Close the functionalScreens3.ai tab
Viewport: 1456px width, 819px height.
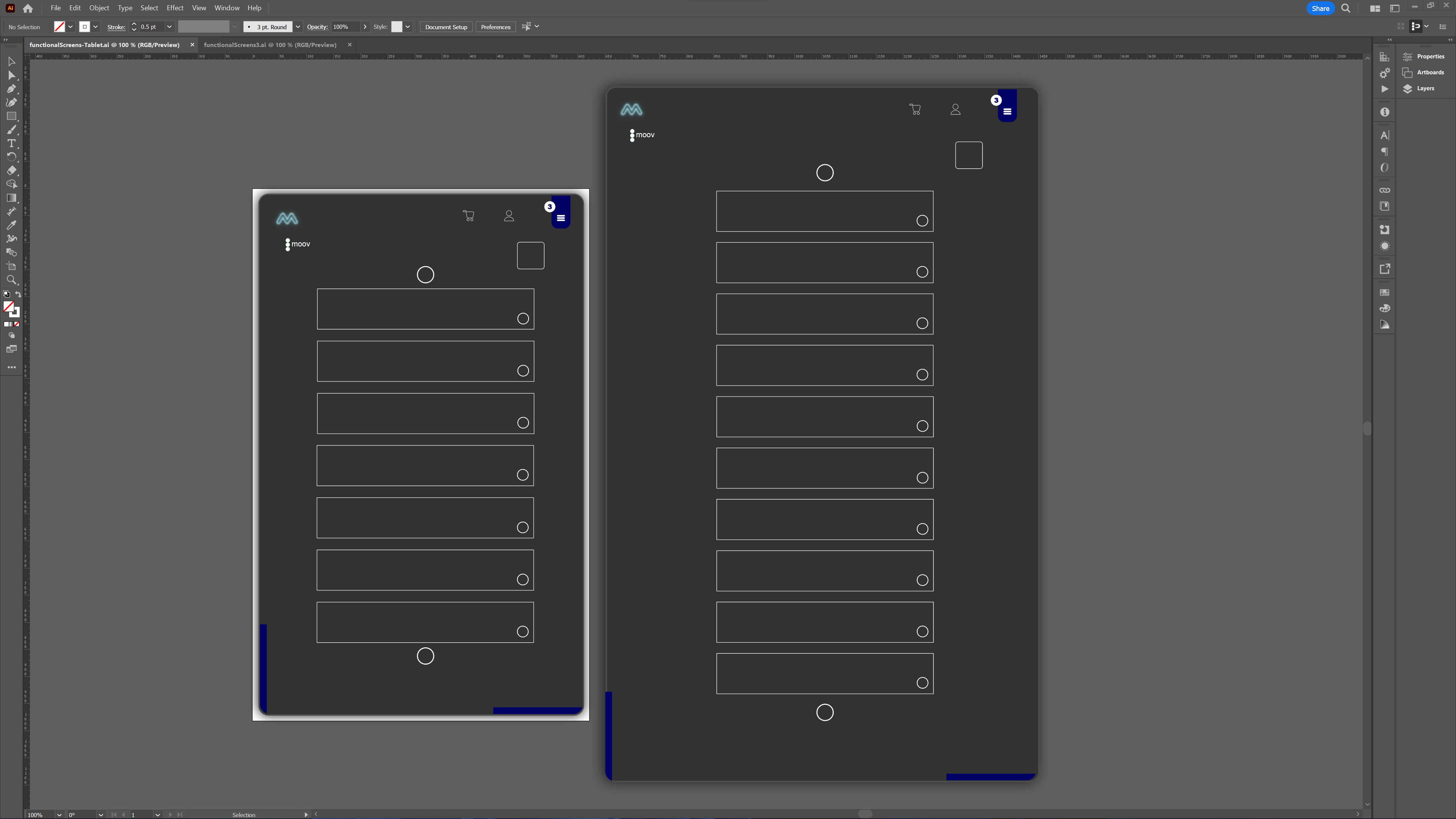point(349,45)
